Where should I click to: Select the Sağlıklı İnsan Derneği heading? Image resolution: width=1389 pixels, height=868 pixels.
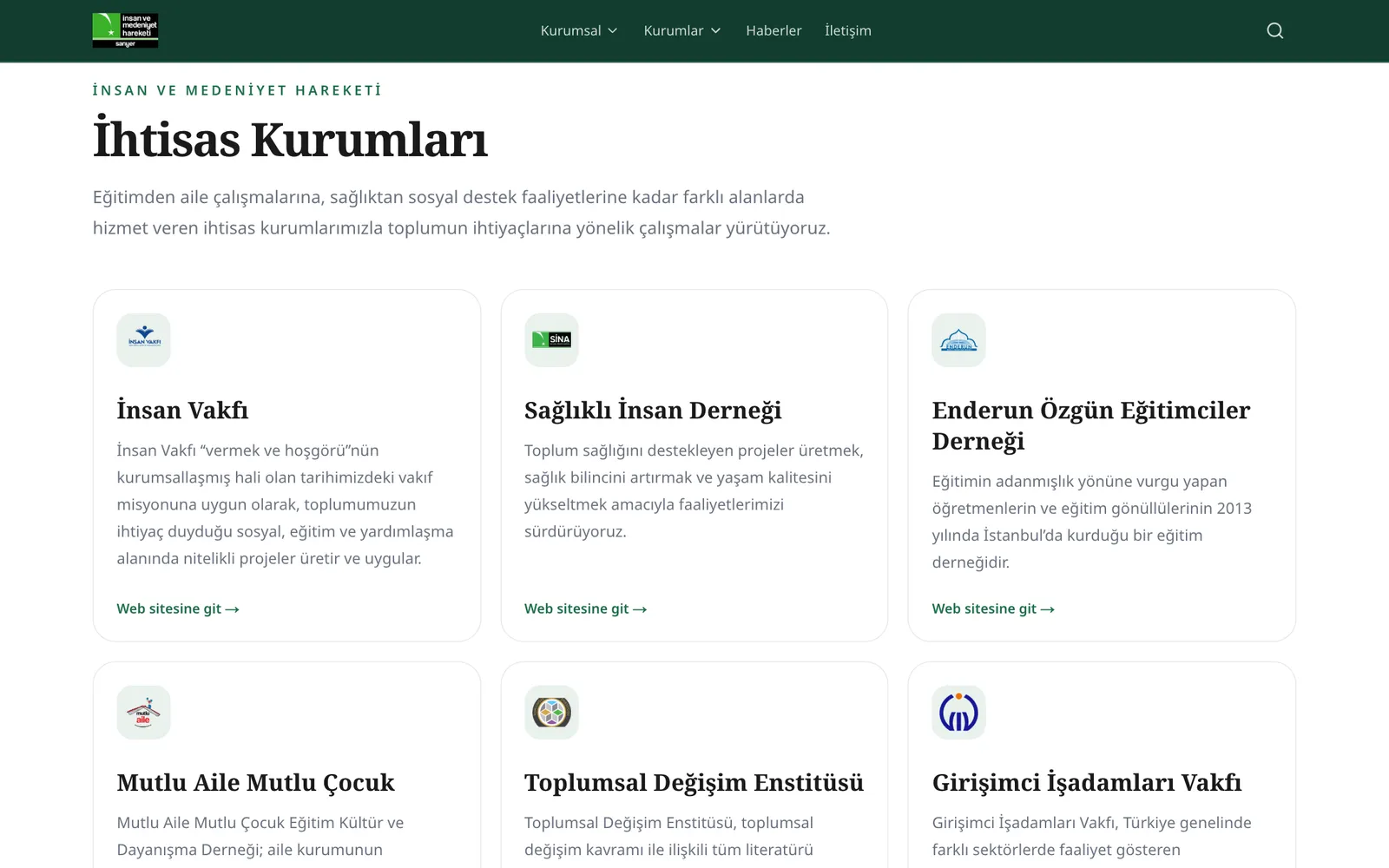click(x=653, y=410)
